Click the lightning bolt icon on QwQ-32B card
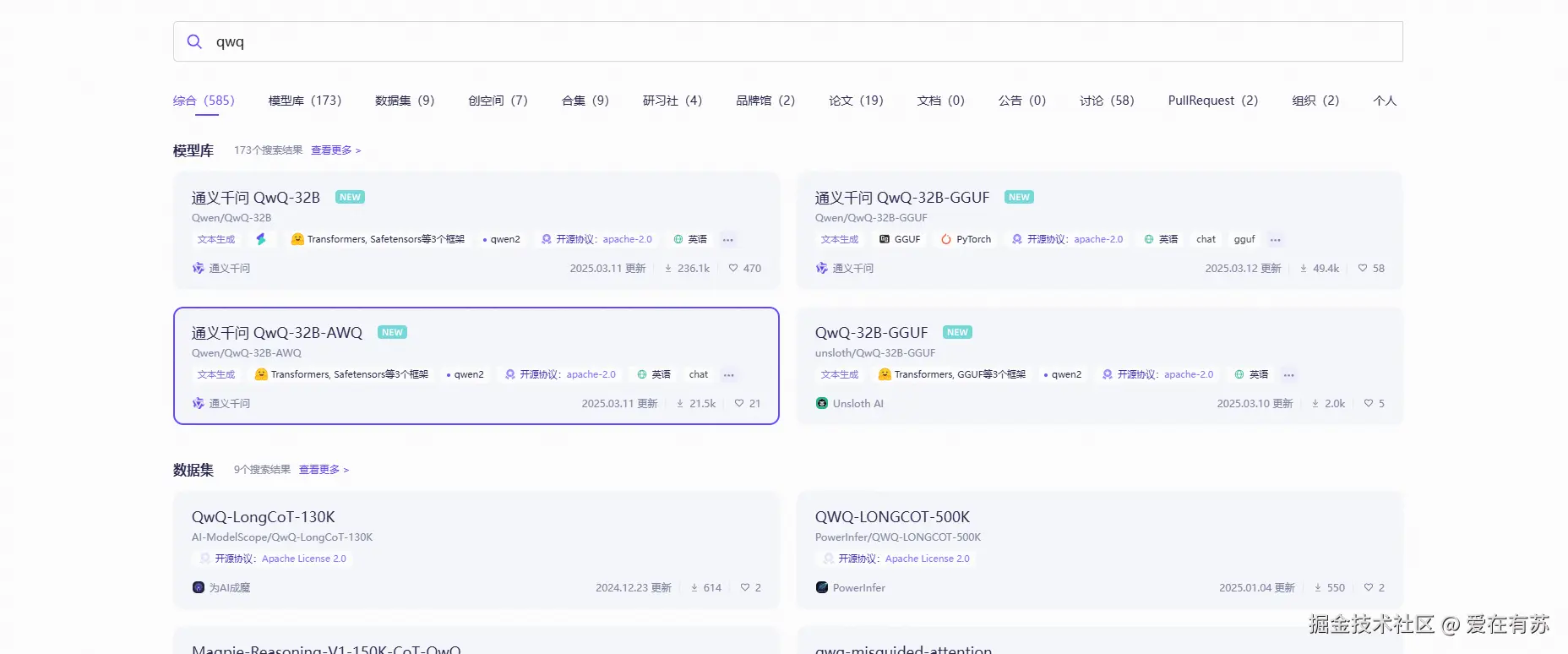1568x654 pixels. pyautogui.click(x=261, y=239)
